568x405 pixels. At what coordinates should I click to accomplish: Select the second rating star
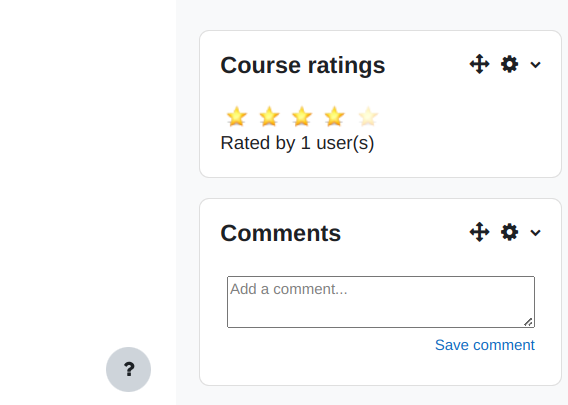269,117
